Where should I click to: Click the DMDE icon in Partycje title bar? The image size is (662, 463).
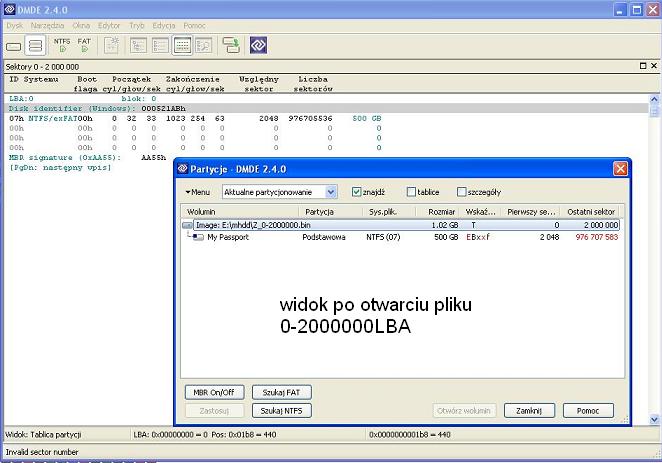pos(182,169)
